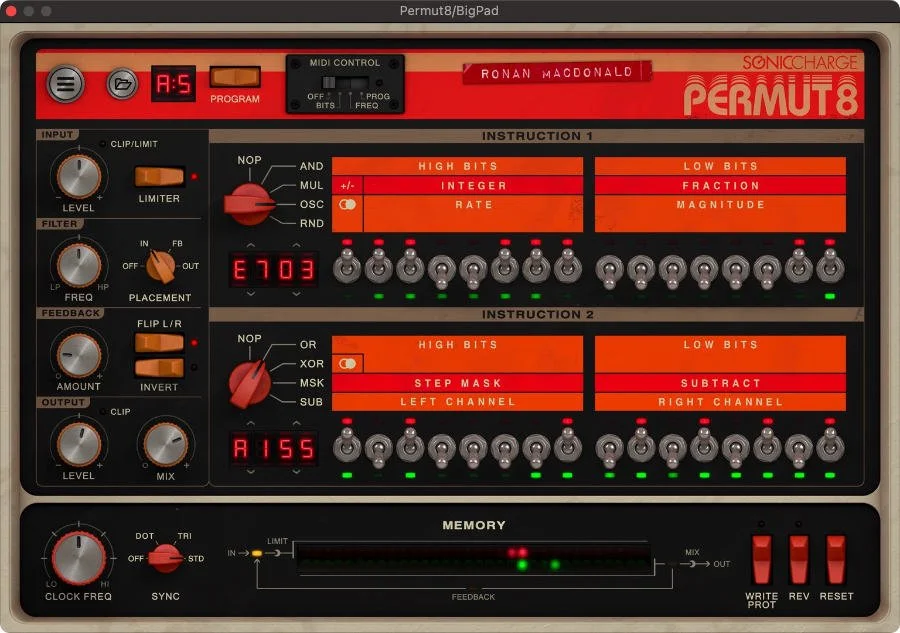Viewport: 900px width, 633px height.
Task: Click the A:5 program display
Action: (173, 84)
